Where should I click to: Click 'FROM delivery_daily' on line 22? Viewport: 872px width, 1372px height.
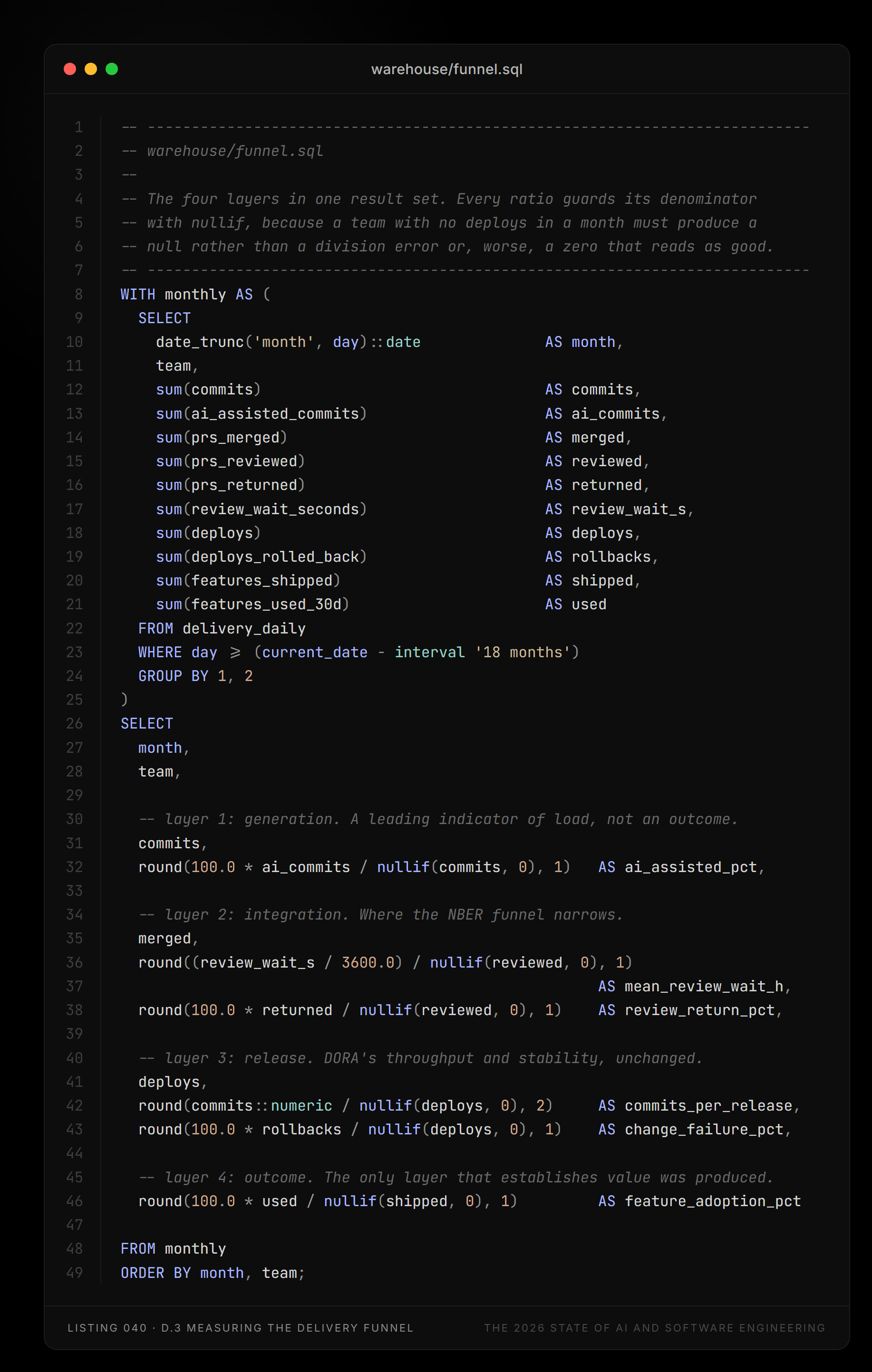[222, 628]
